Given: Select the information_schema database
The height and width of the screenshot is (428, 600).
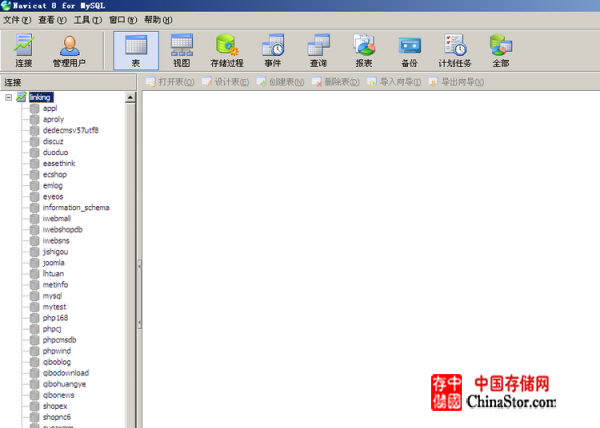Looking at the screenshot, I should coord(76,207).
